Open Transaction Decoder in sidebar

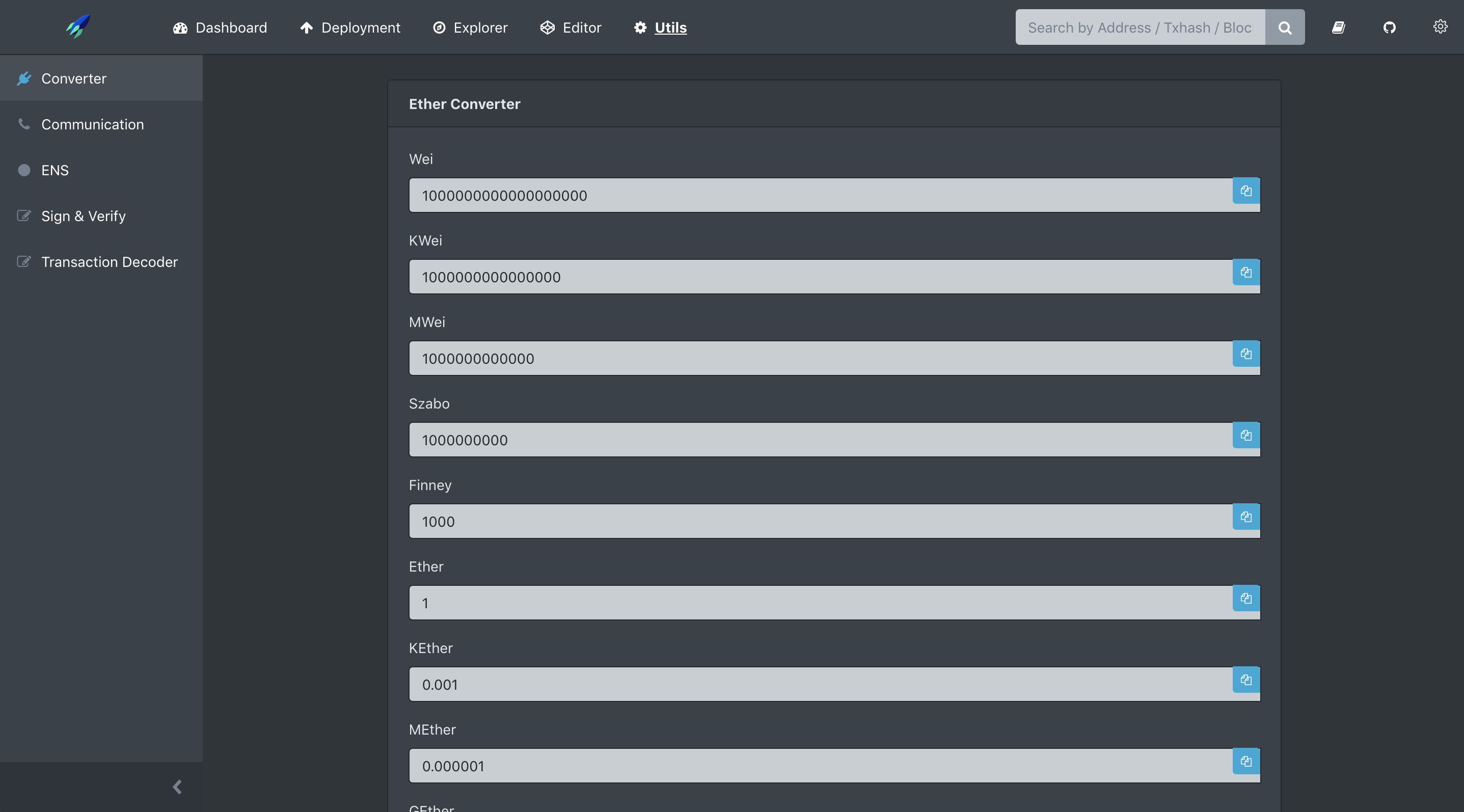pos(101,262)
